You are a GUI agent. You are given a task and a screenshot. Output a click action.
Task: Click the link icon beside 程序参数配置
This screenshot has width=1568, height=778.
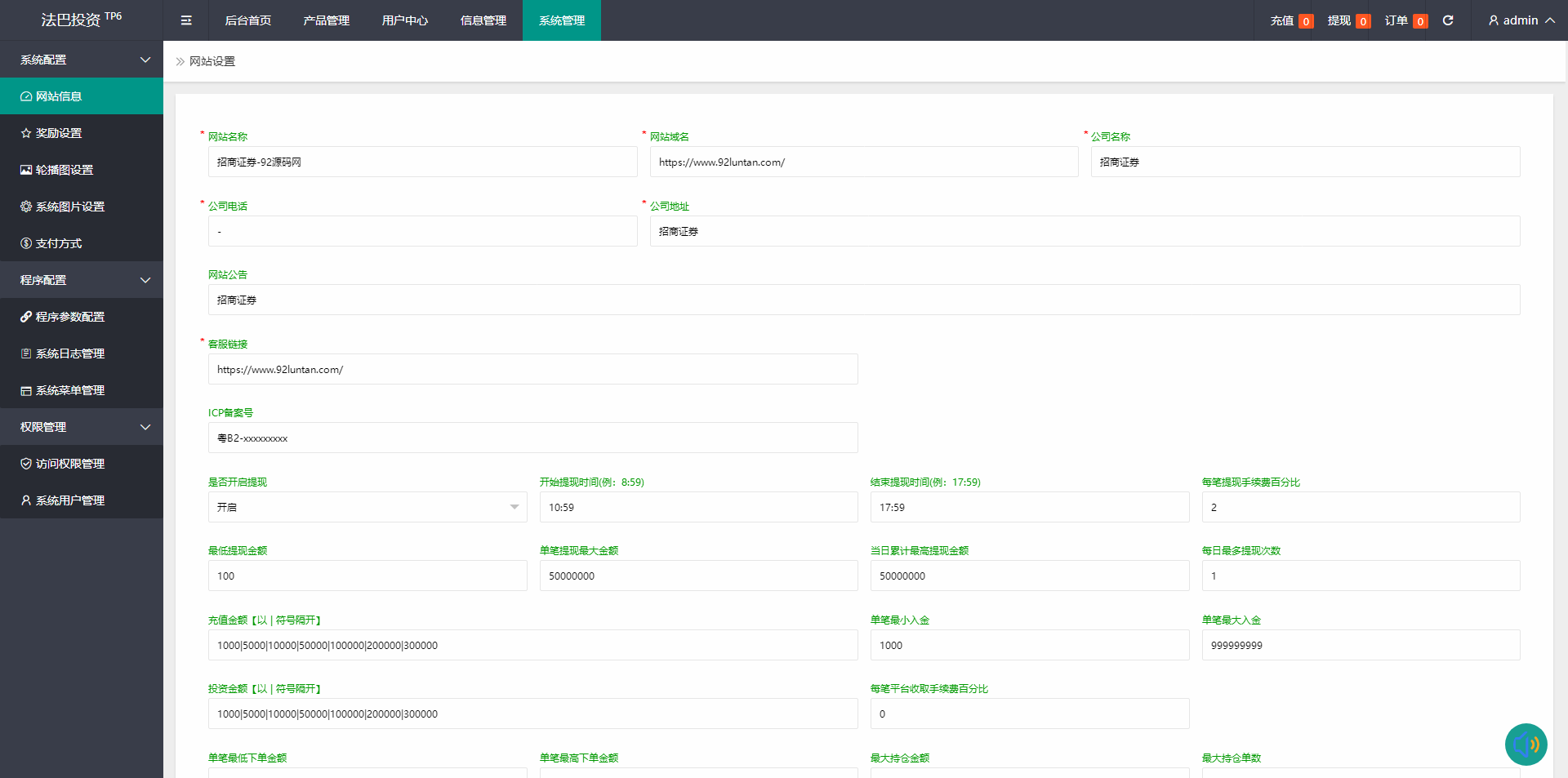[26, 317]
